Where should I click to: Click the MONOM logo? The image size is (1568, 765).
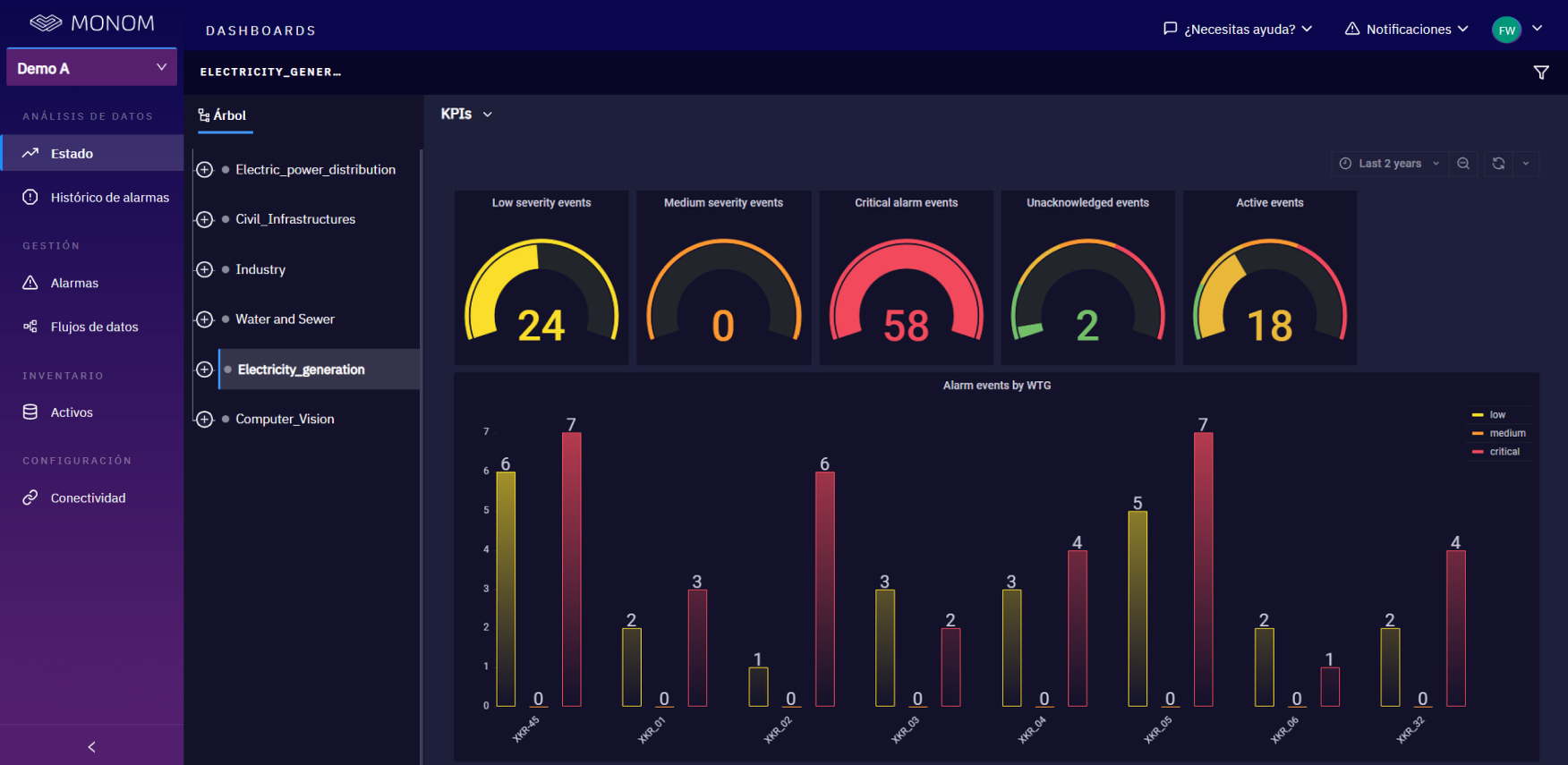click(92, 23)
